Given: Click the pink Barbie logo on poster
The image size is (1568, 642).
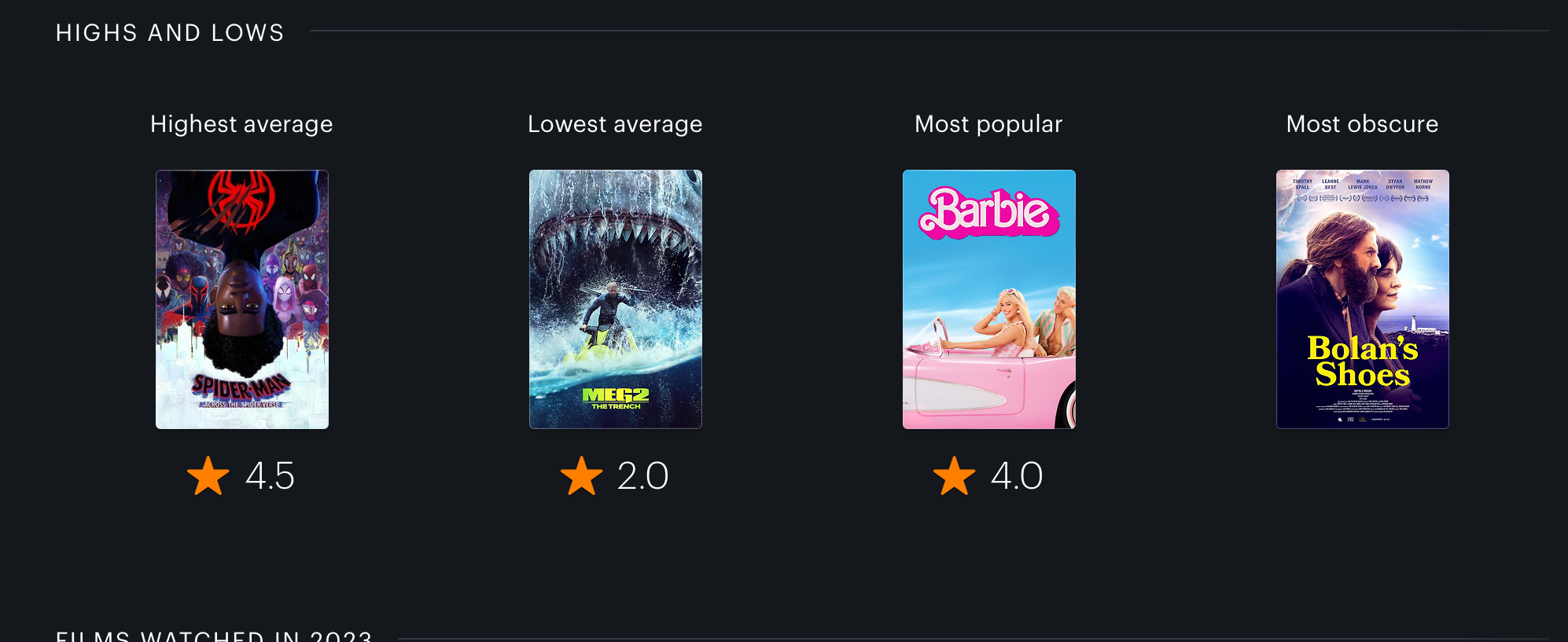Looking at the screenshot, I should point(989,212).
